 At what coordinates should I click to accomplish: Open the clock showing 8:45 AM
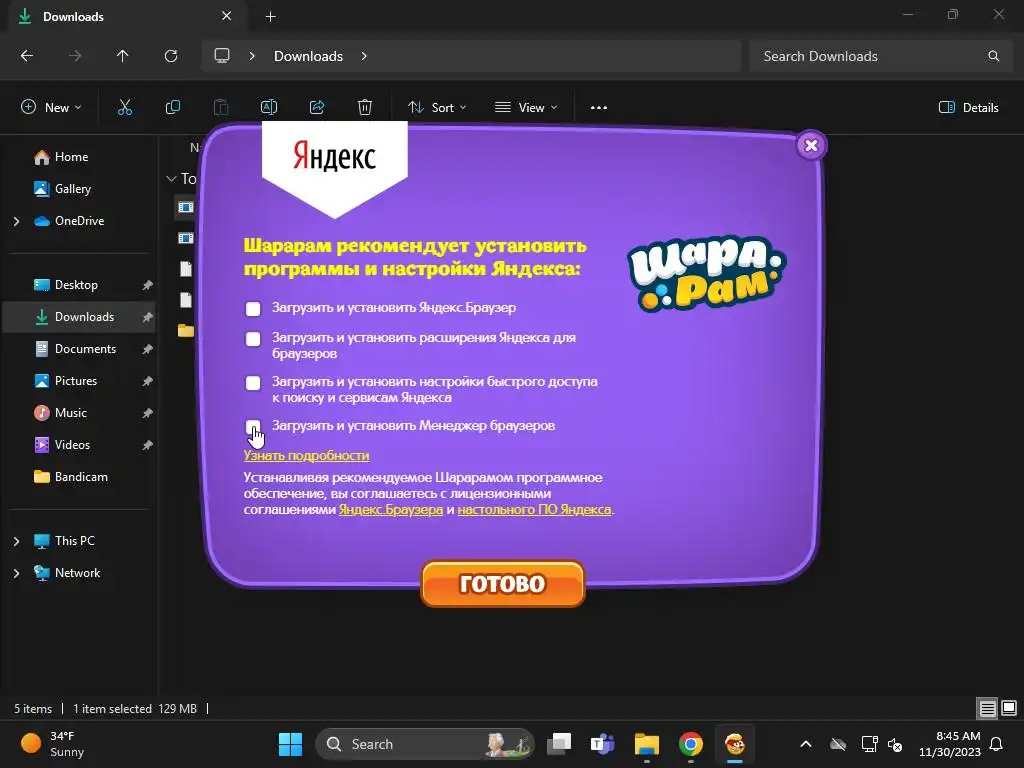(950, 744)
